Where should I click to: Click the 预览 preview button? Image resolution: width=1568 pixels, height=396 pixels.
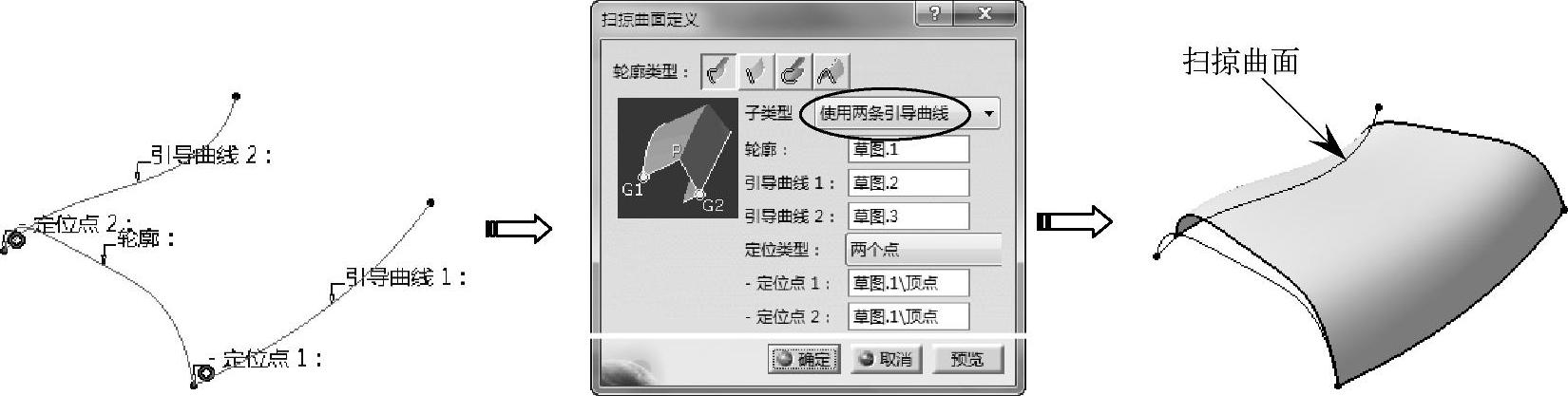pos(967,359)
